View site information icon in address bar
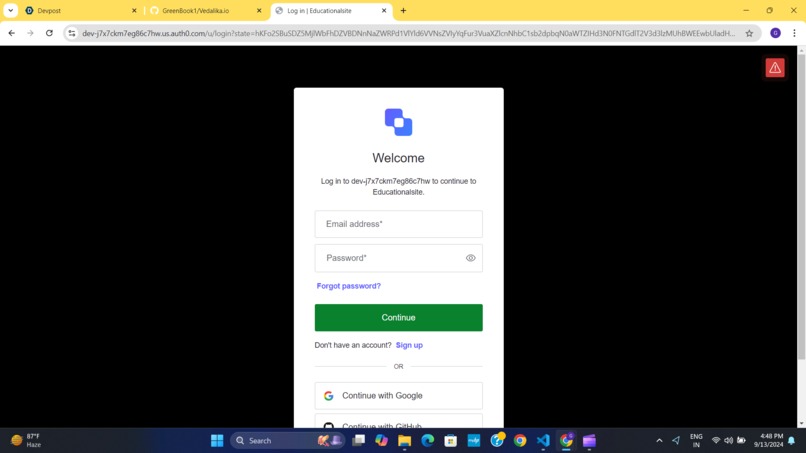The width and height of the screenshot is (806, 453). (72, 33)
